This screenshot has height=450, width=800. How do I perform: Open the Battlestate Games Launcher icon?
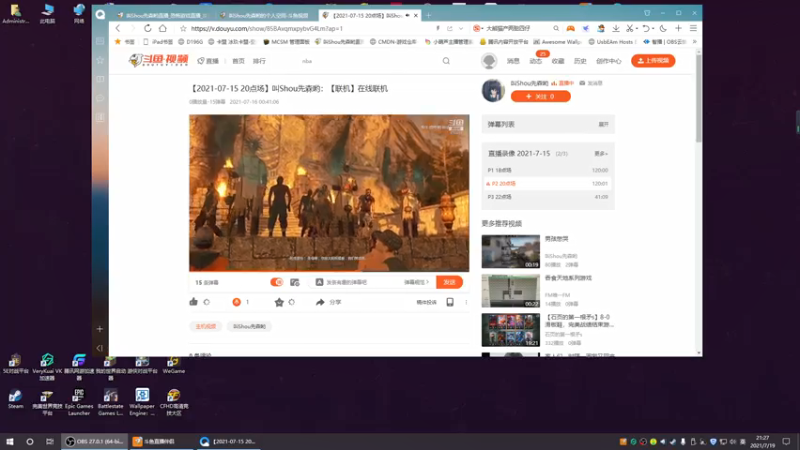(110, 403)
